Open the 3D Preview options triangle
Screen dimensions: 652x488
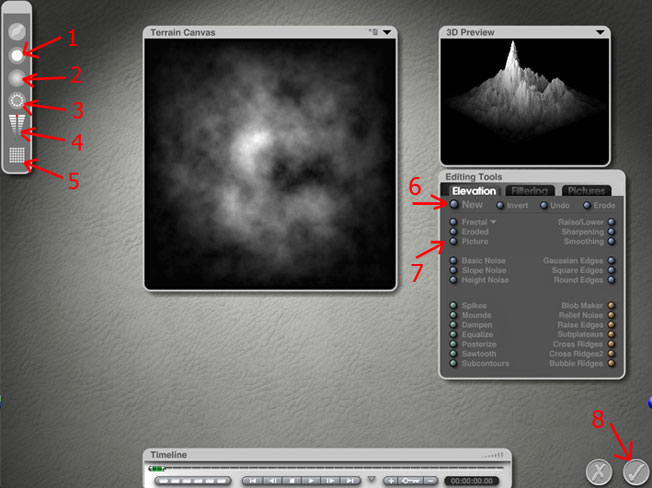click(x=600, y=32)
